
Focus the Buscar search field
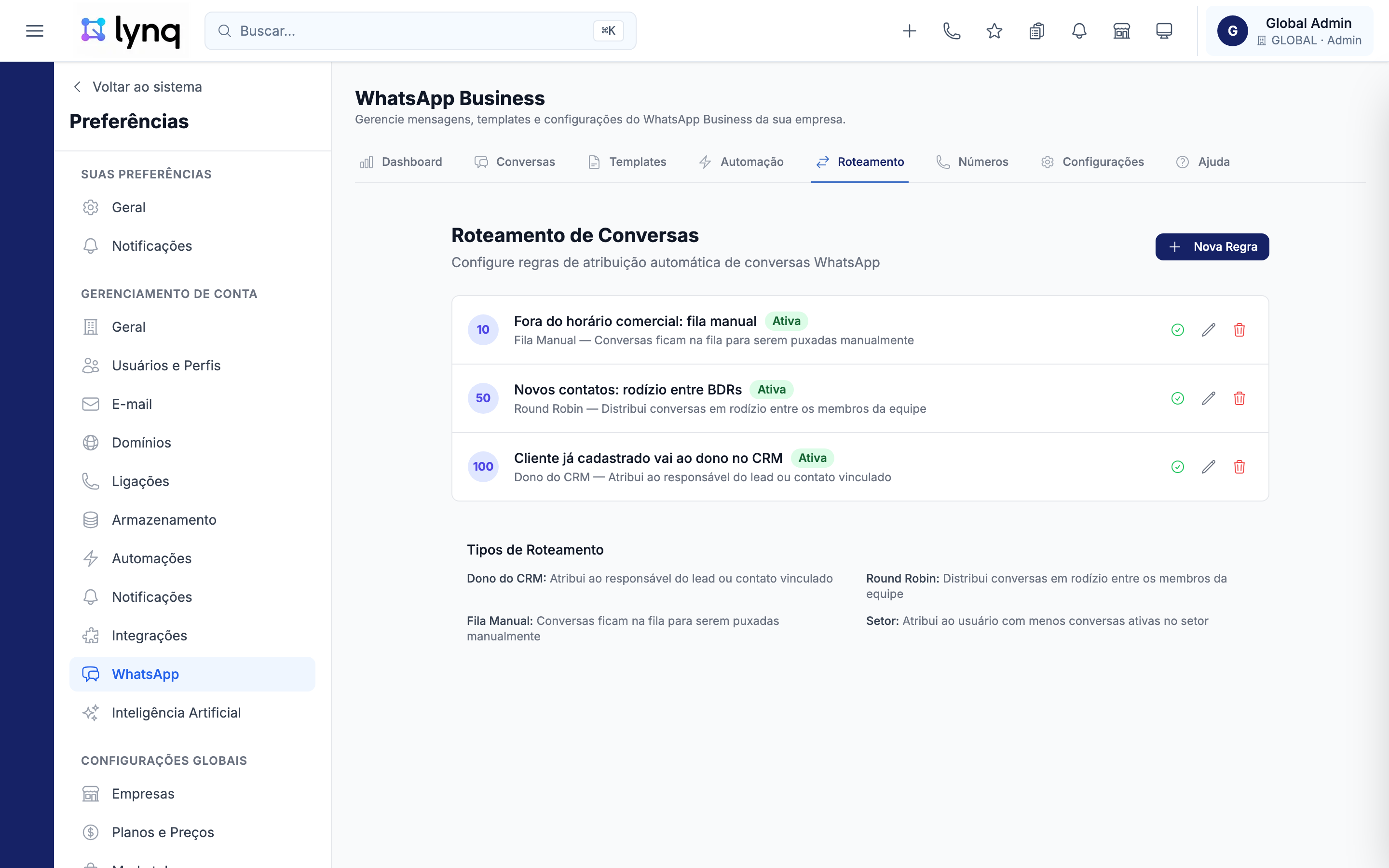point(420,31)
